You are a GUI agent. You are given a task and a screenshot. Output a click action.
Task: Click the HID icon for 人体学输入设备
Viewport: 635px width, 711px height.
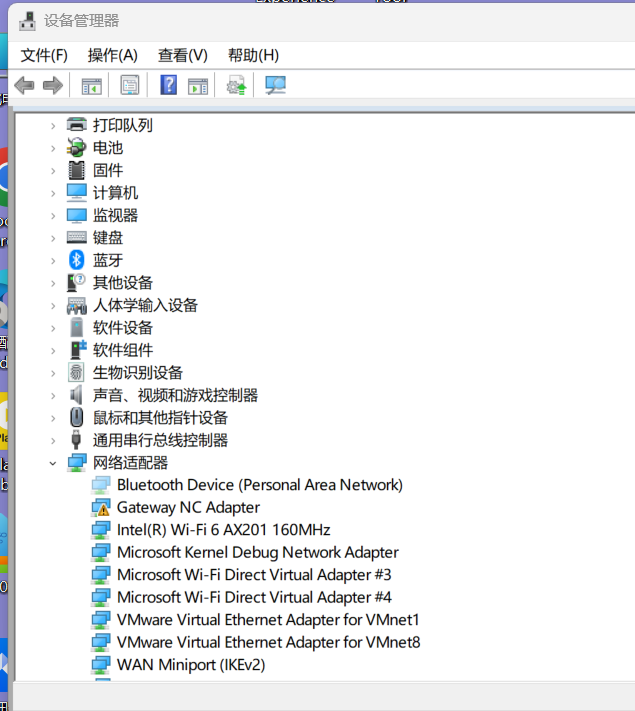[x=77, y=306]
